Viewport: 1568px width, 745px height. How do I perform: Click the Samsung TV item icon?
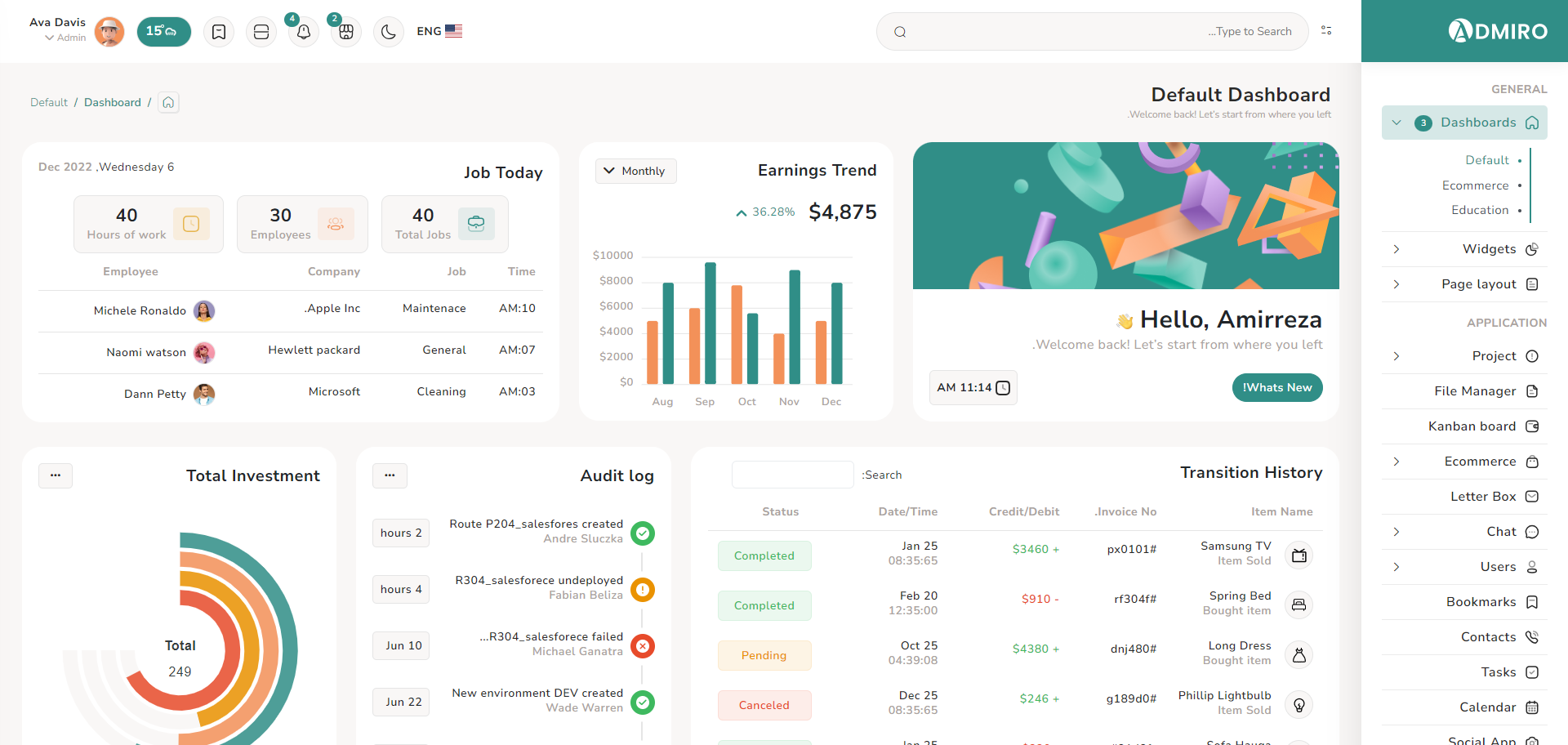point(1298,555)
